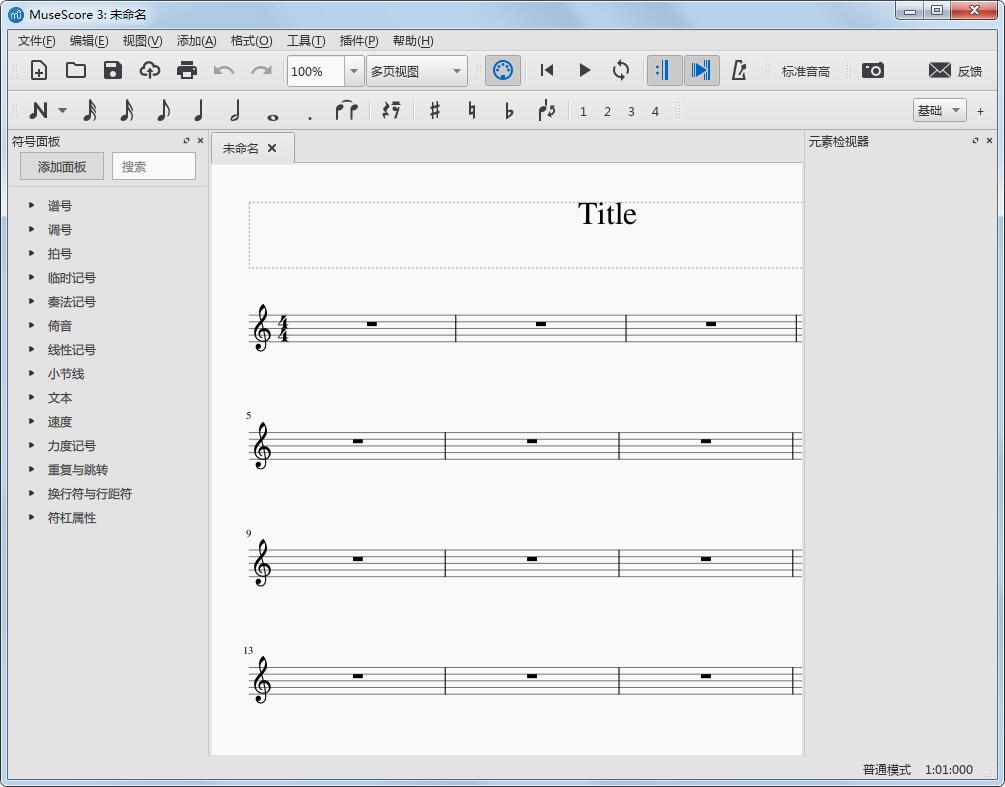Image resolution: width=1005 pixels, height=787 pixels.
Task: Toggle MIDI input on the toolbar
Action: 502,70
